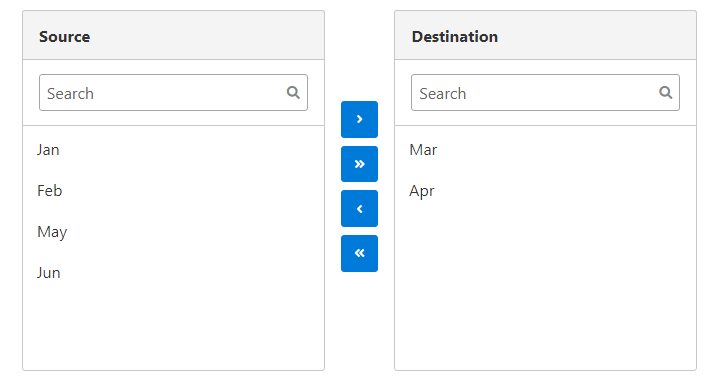
Task: Click the move selected left arrow button
Action: [x=359, y=209]
